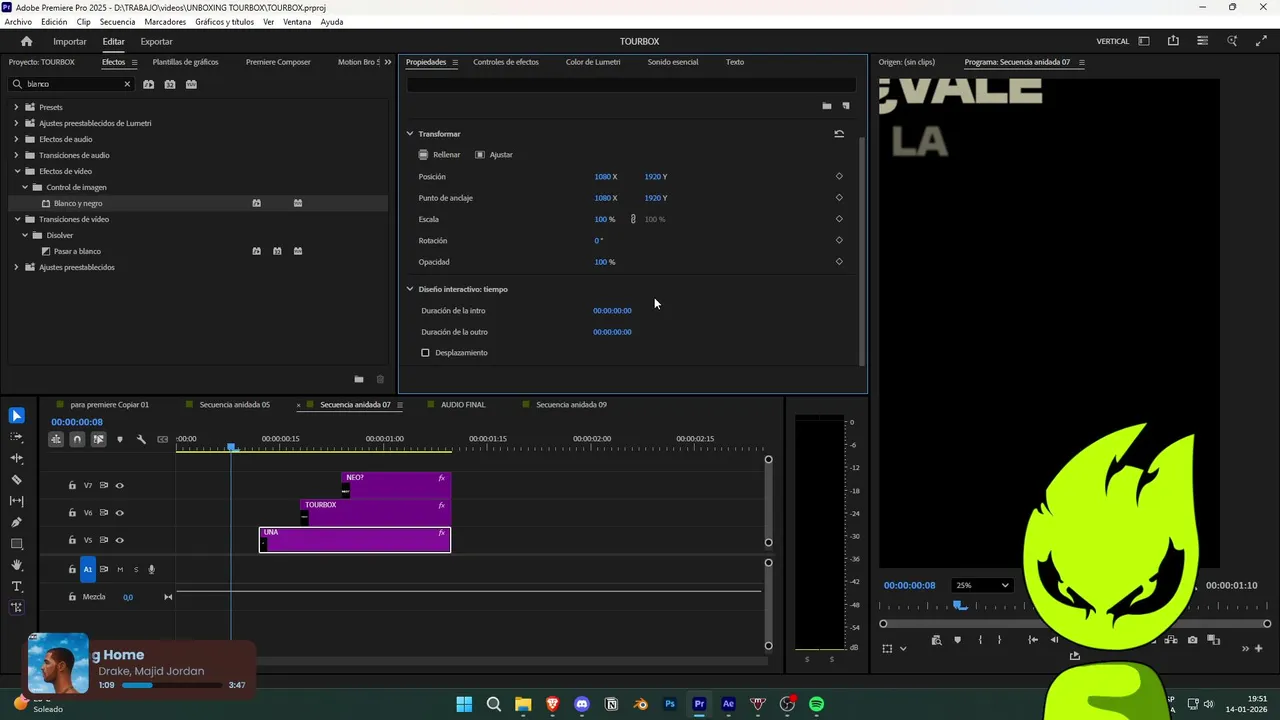Click the Rellenar button
The height and width of the screenshot is (720, 1280).
439,155
